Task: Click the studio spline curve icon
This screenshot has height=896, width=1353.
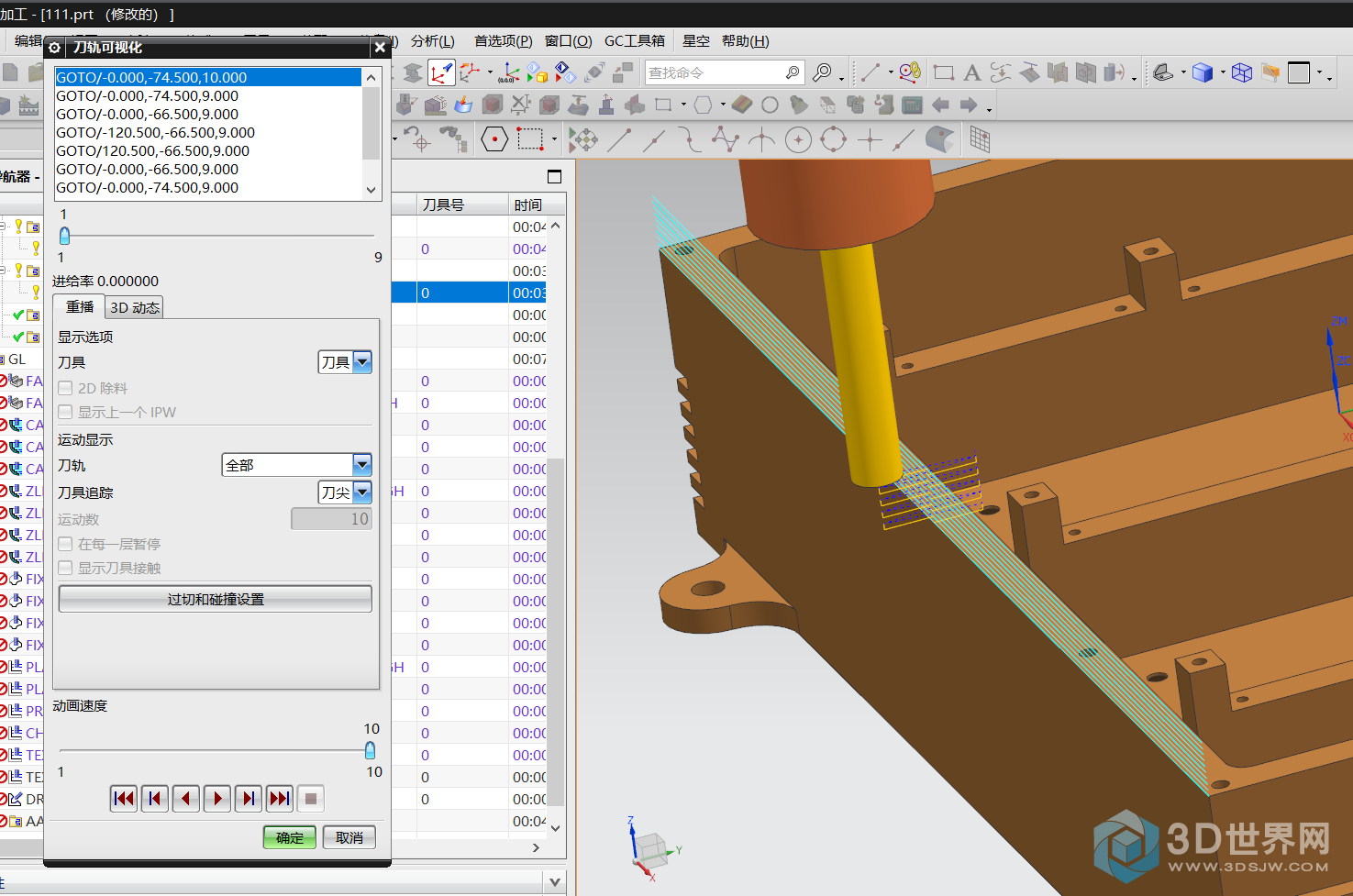Action: pyautogui.click(x=726, y=140)
